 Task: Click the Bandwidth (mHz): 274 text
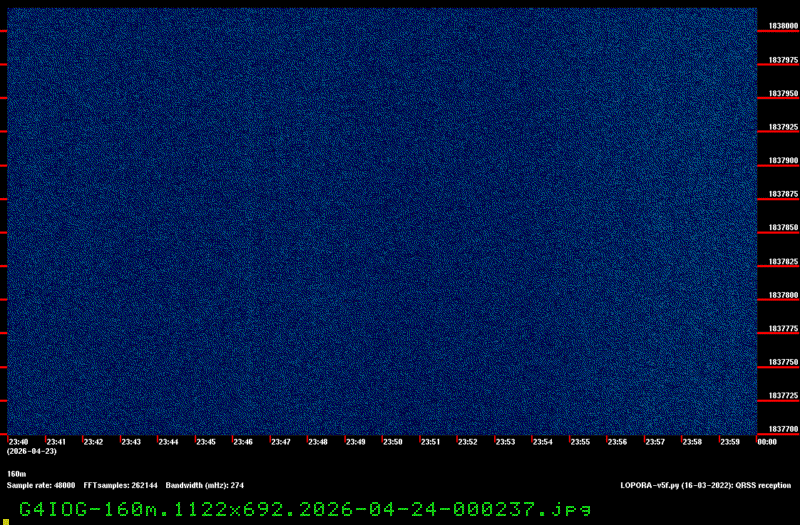coord(205,485)
